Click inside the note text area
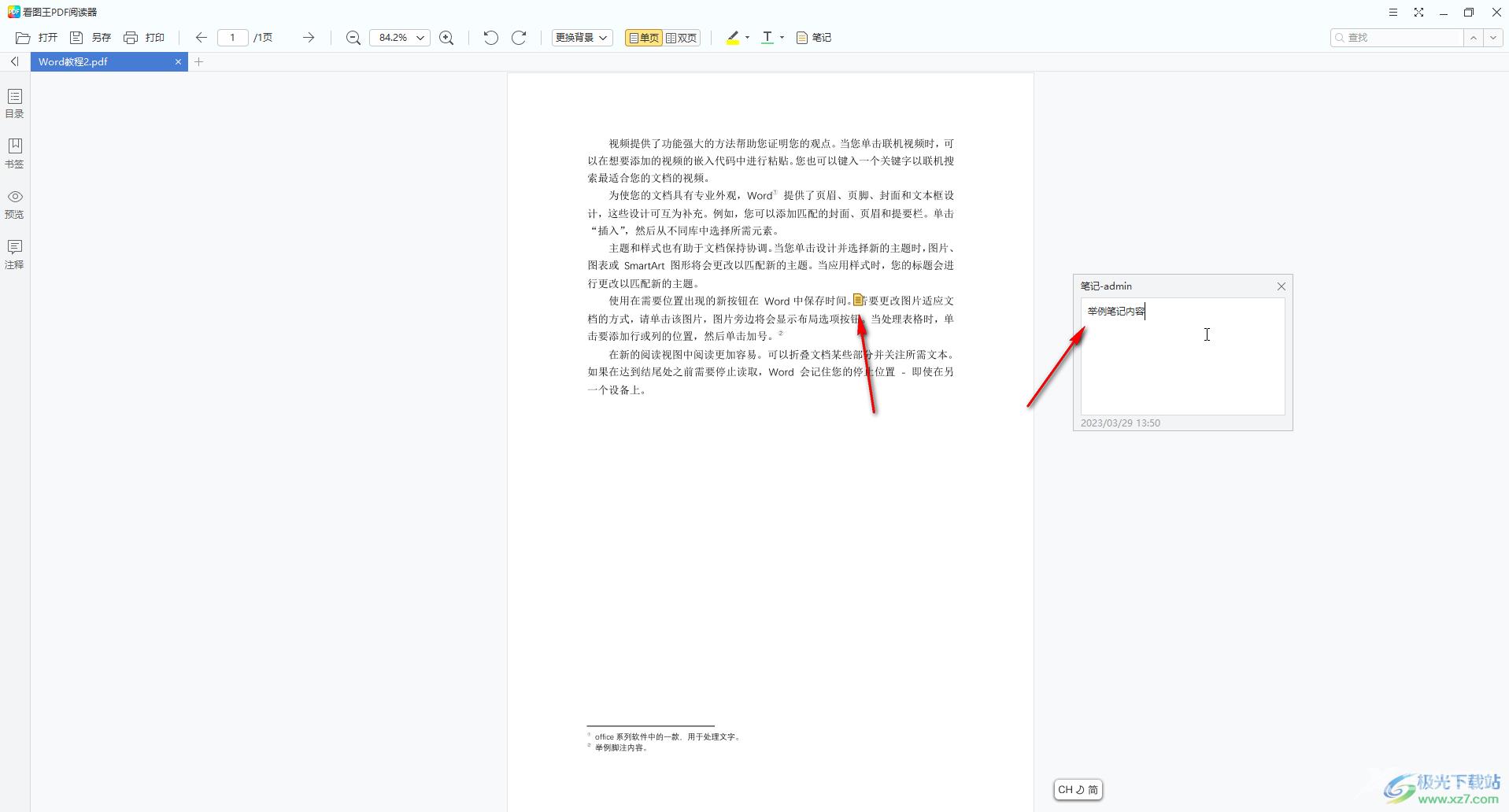This screenshot has height=812, width=1509. [1182, 356]
